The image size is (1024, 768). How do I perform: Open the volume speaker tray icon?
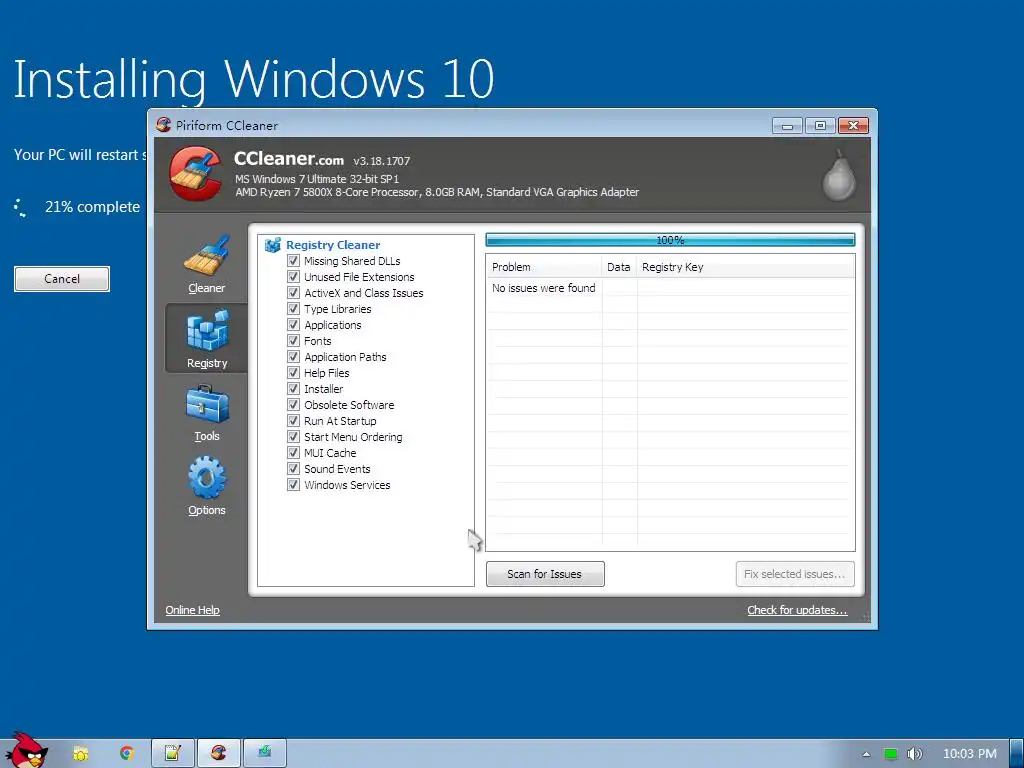point(915,754)
